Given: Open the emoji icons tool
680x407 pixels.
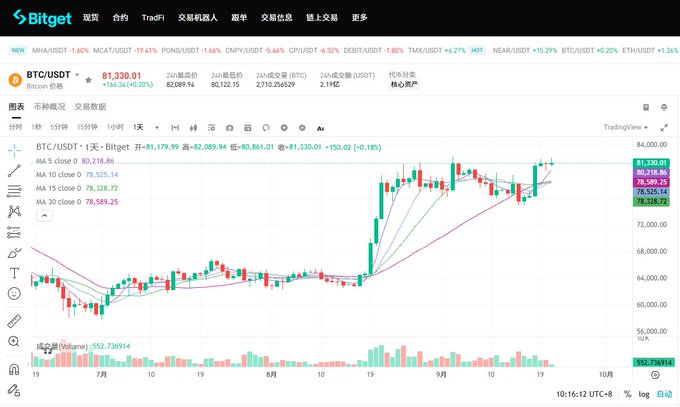Looking at the screenshot, I should pyautogui.click(x=14, y=293).
